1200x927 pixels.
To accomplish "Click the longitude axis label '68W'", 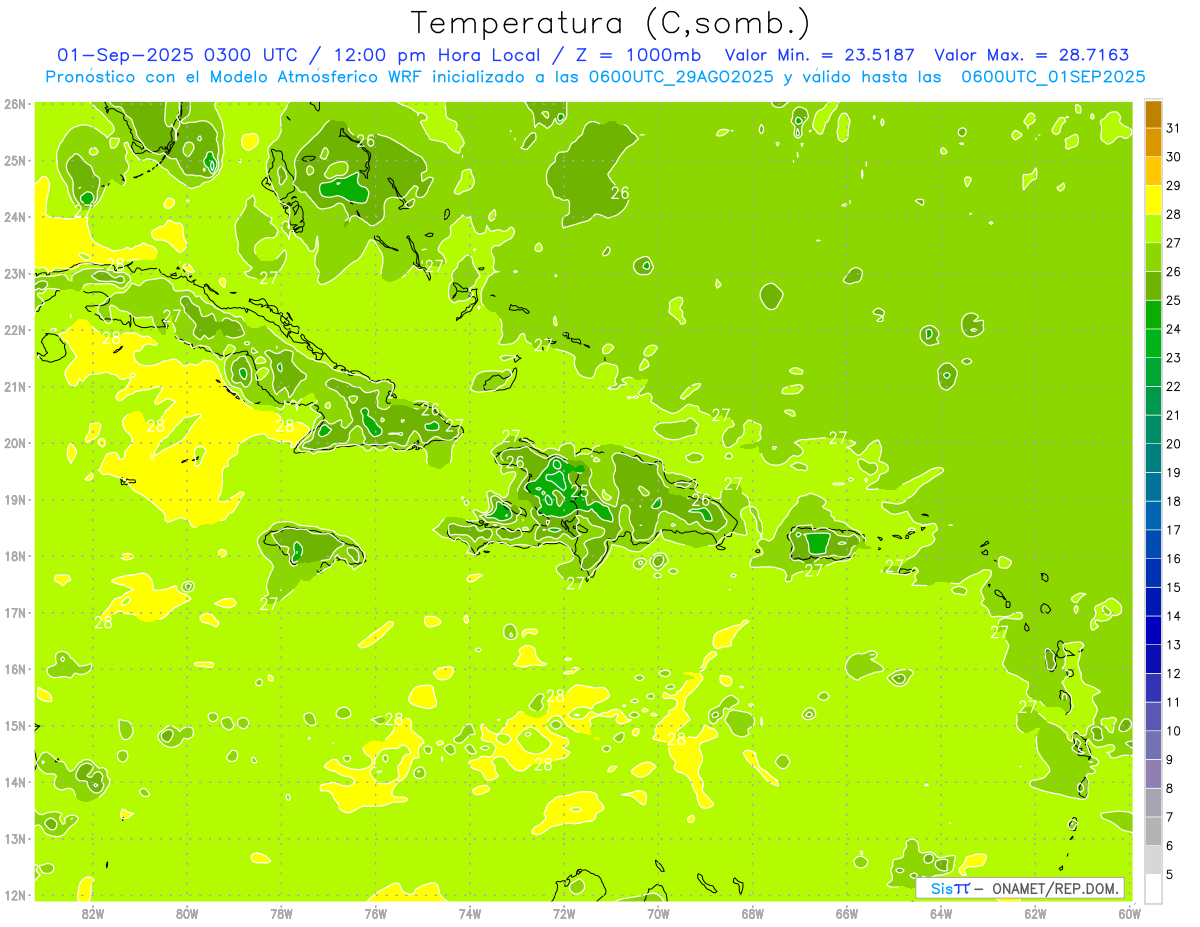I will (753, 913).
